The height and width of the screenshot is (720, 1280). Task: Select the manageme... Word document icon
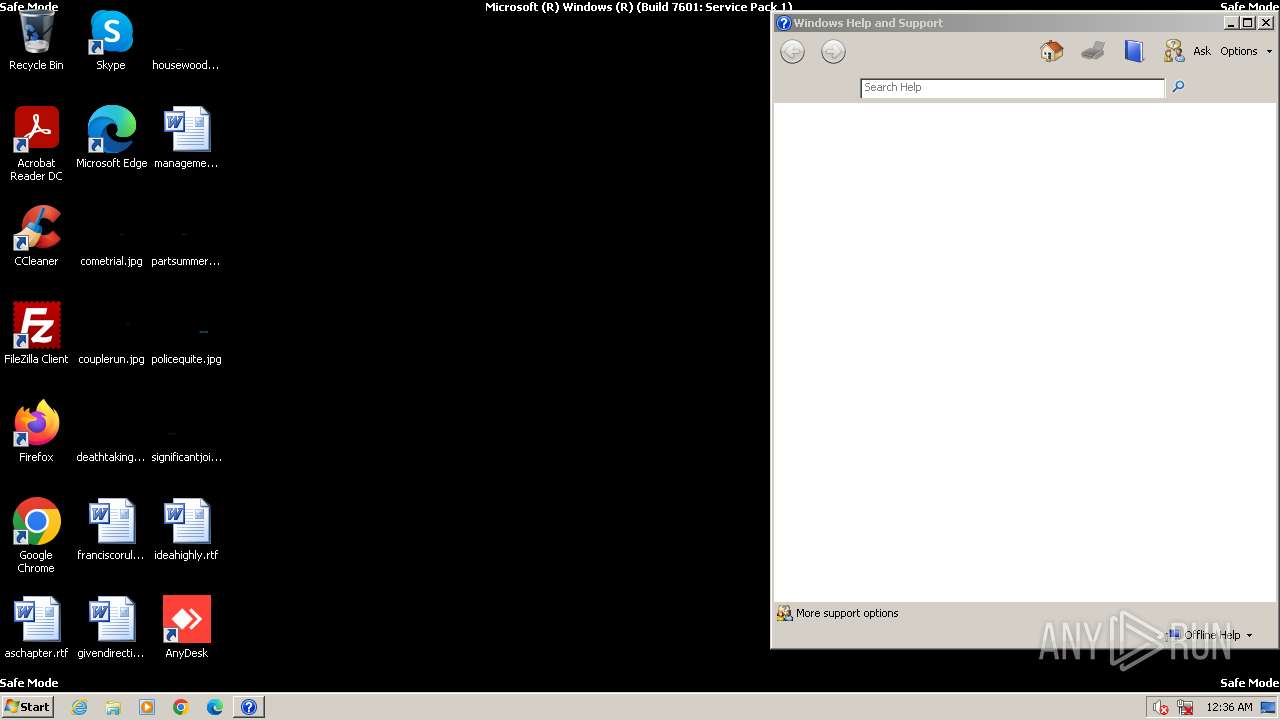(x=186, y=138)
